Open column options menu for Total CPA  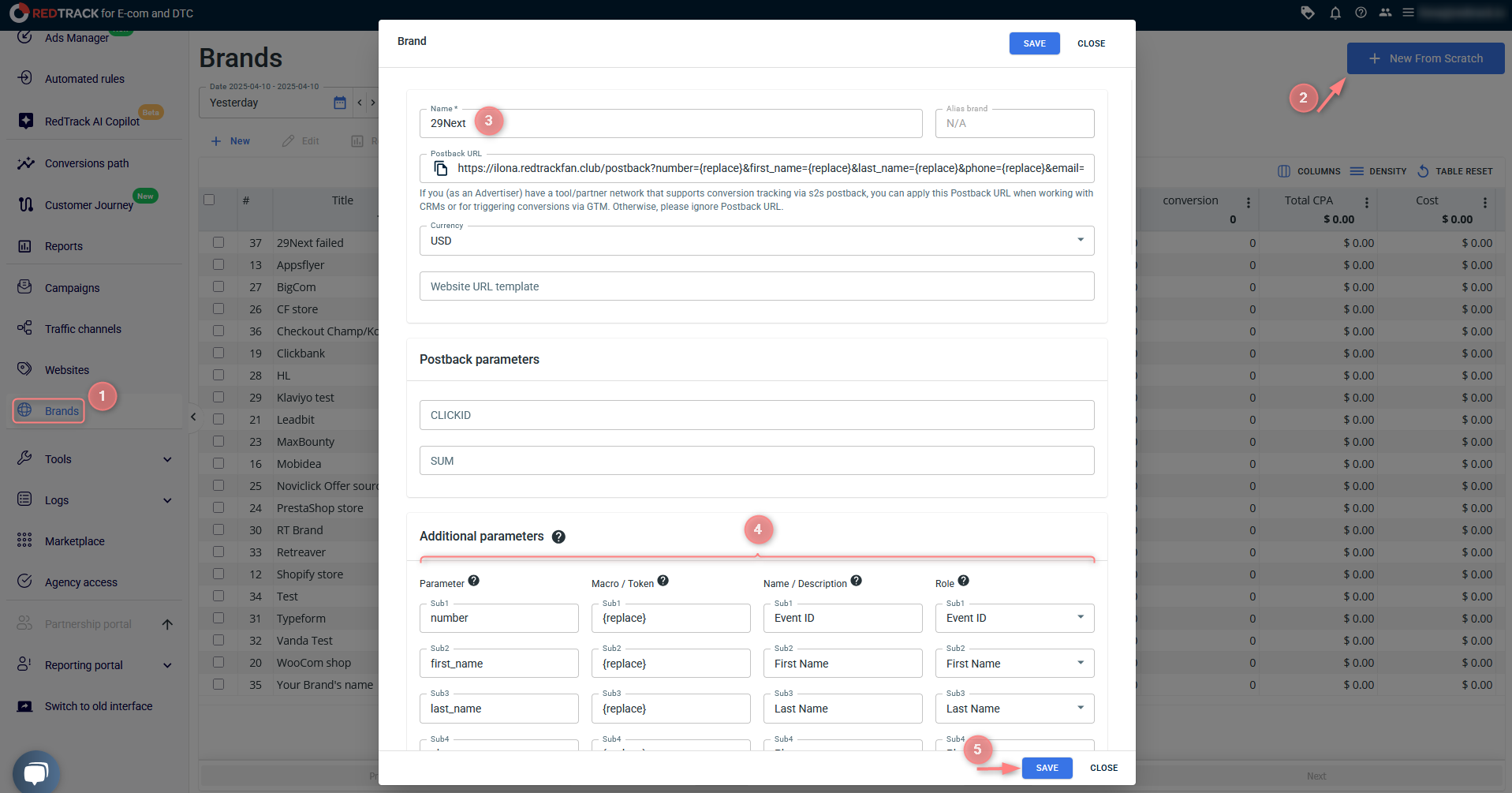(x=1367, y=203)
